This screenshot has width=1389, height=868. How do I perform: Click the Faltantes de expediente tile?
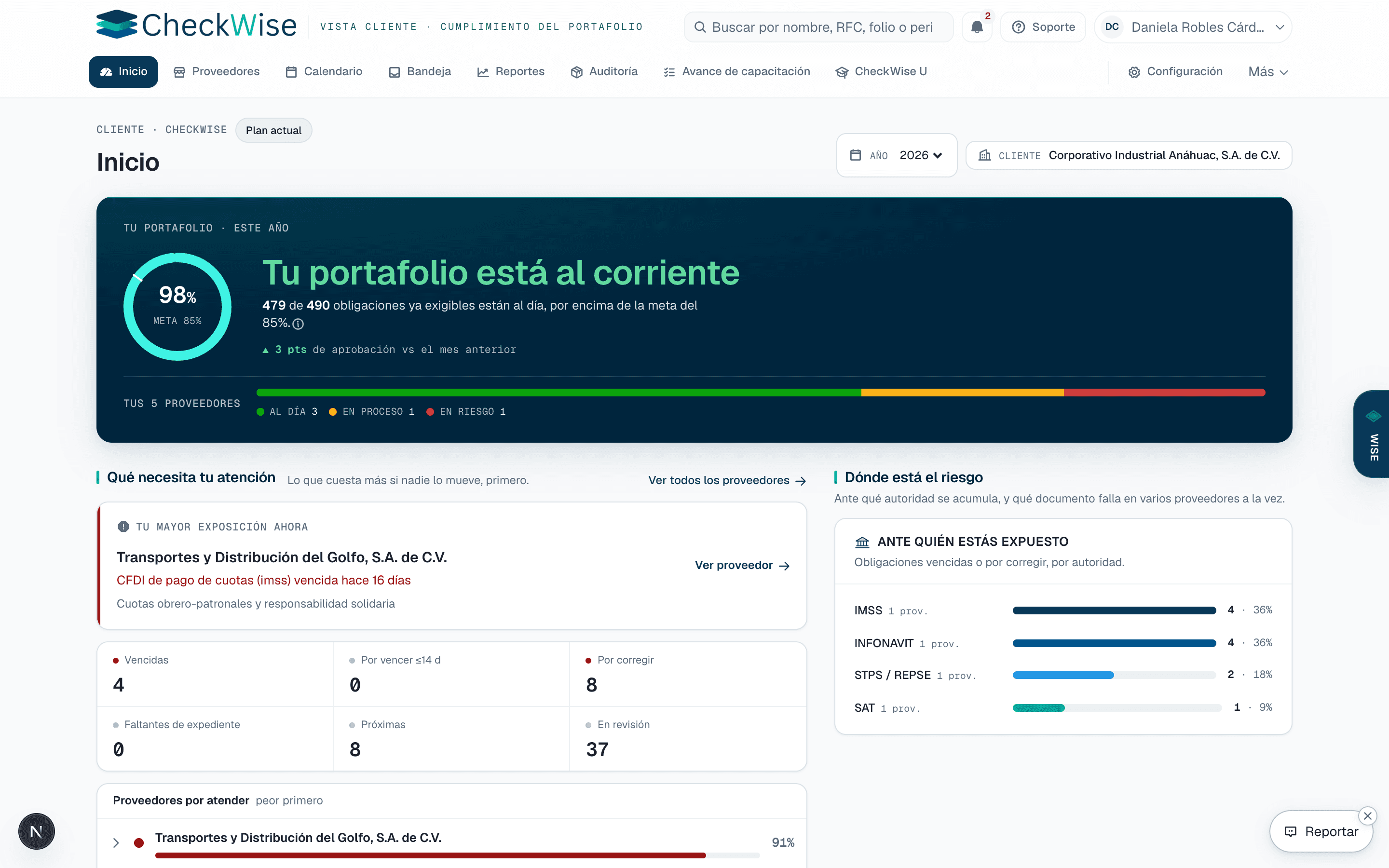pos(215,739)
